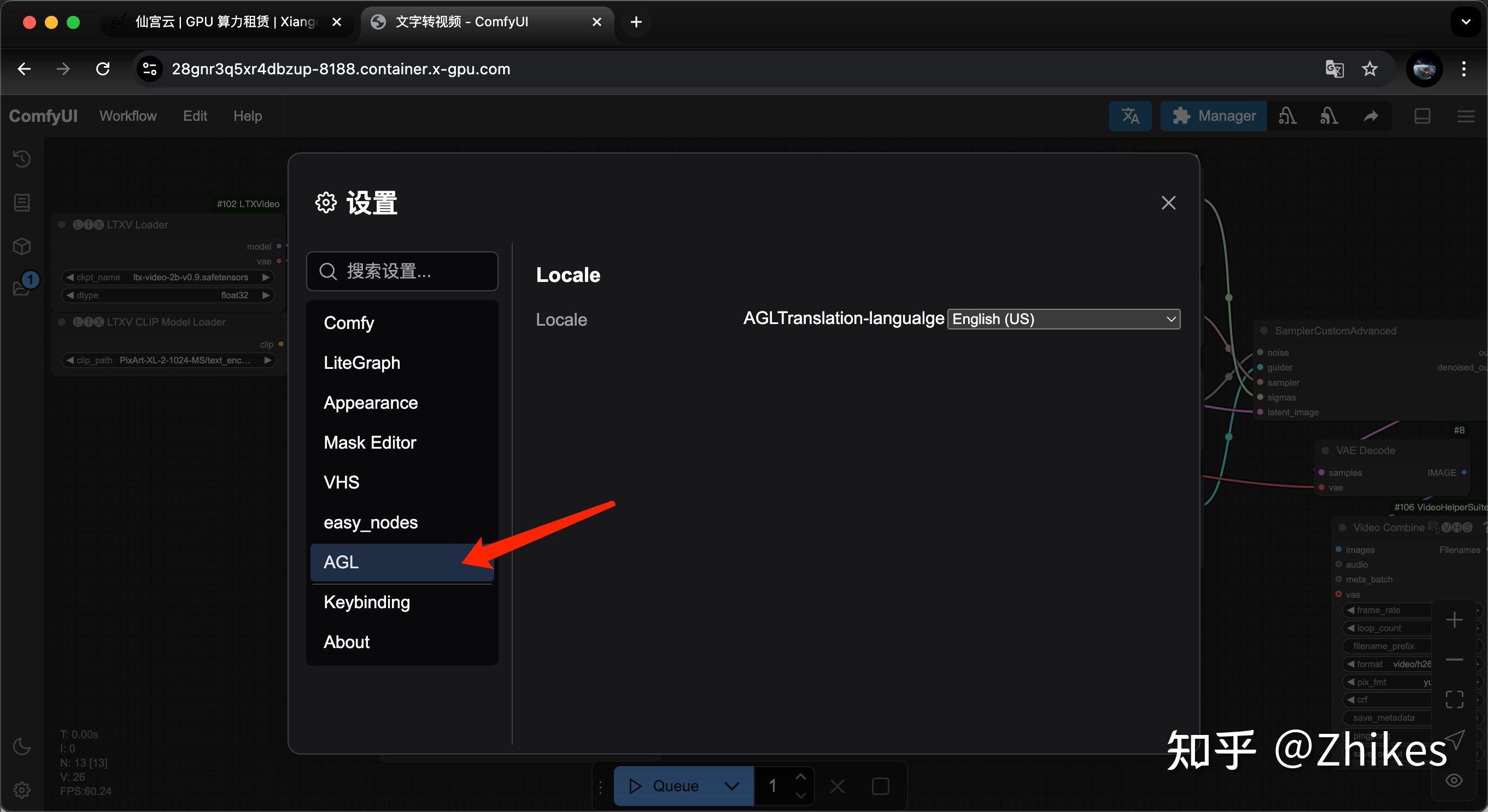Toggle the bottom panel icon
This screenshot has height=812, width=1488.
1422,116
